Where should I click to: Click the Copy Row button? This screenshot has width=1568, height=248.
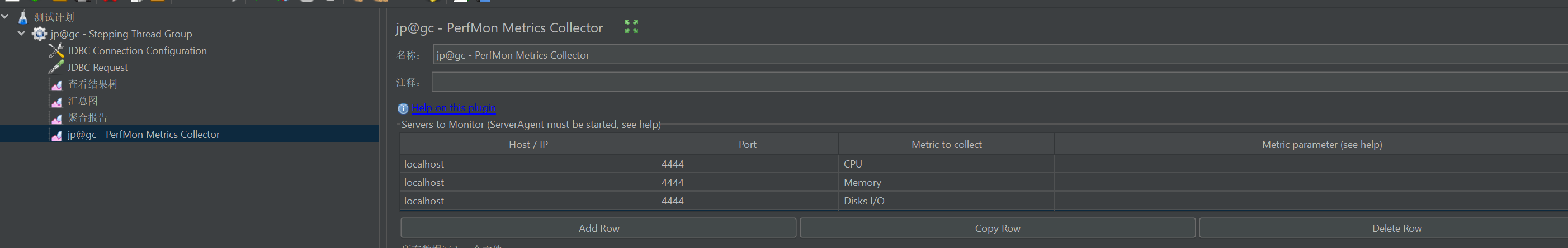coord(997,228)
